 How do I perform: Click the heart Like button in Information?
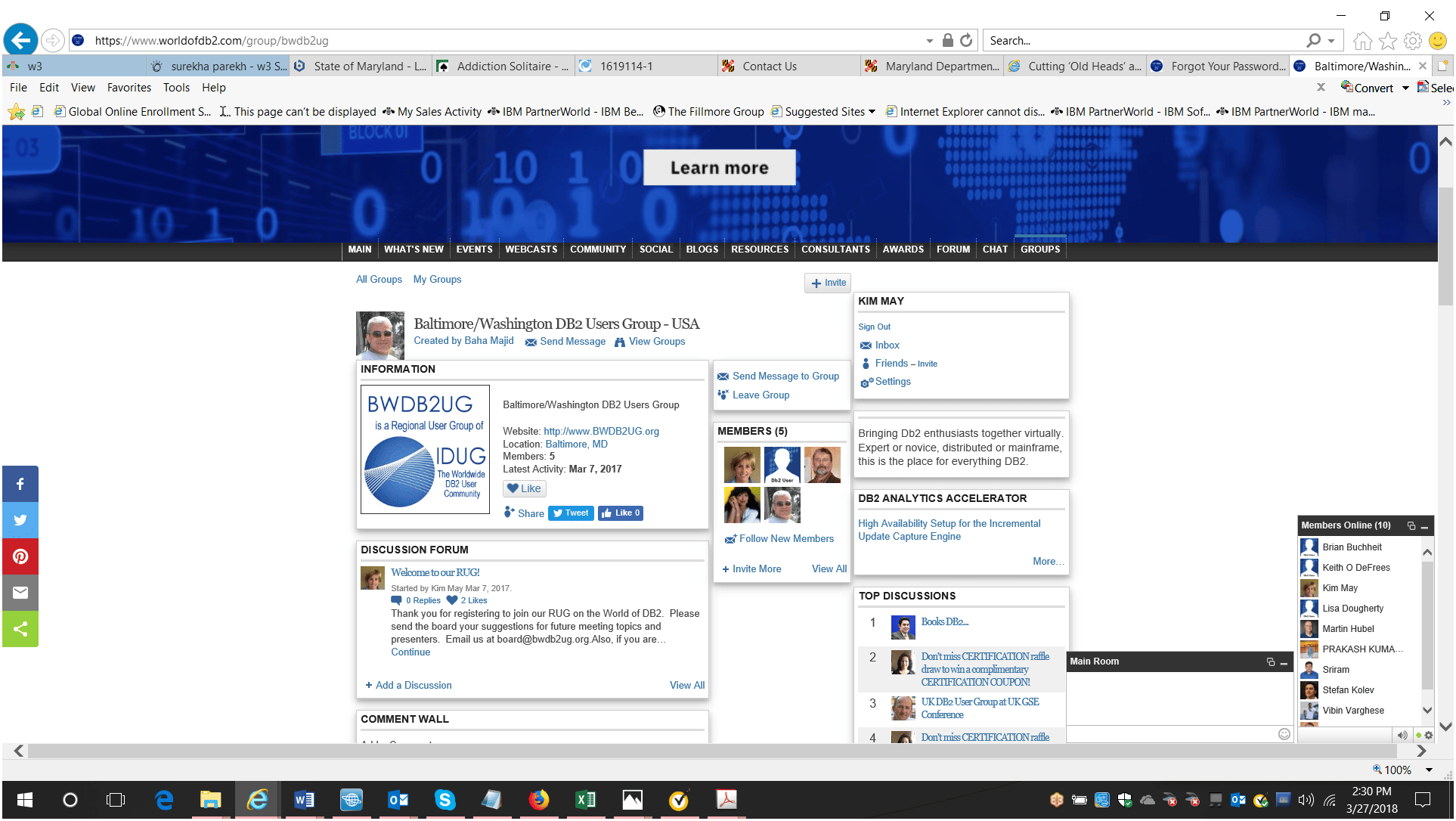[524, 489]
